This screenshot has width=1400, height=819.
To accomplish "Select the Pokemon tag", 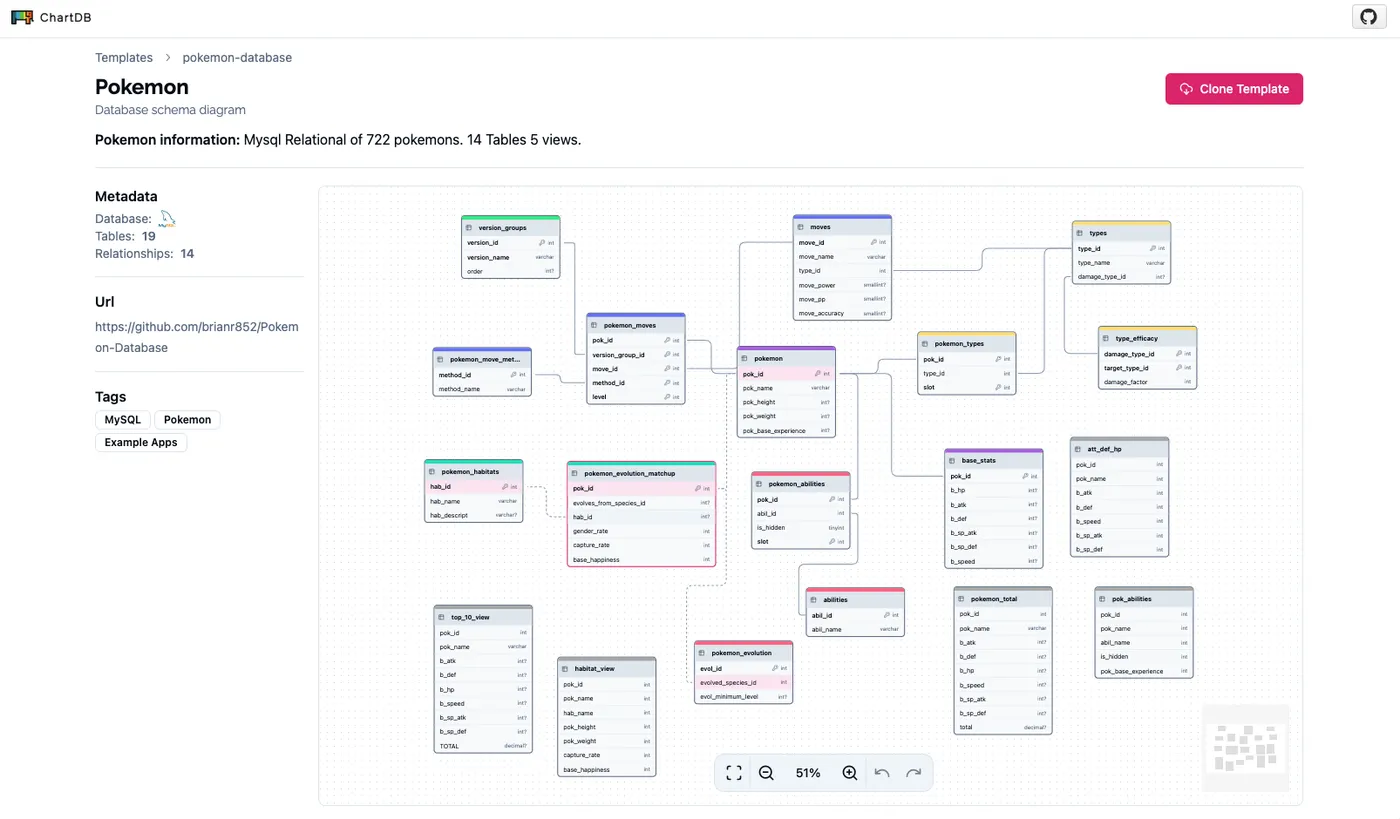I will point(187,420).
